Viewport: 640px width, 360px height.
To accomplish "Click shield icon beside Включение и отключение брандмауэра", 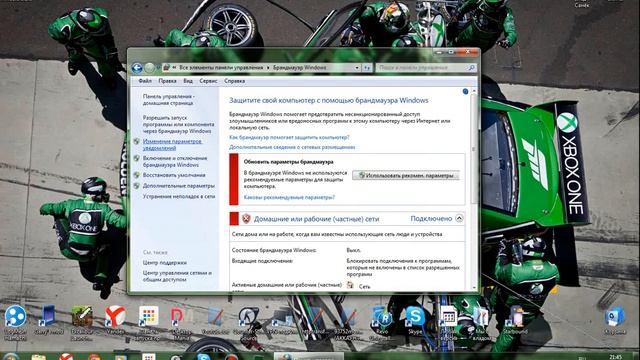I will pos(137,158).
